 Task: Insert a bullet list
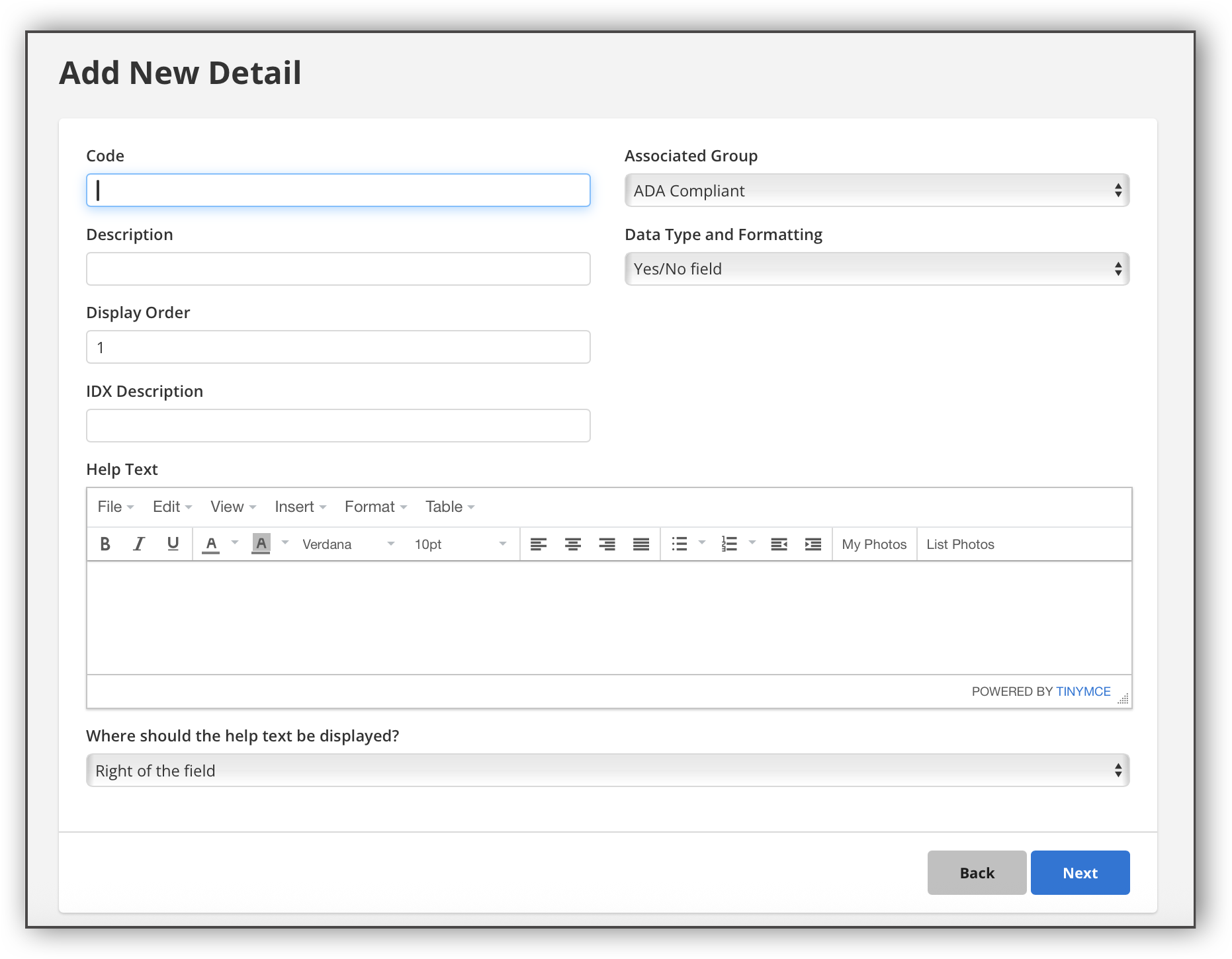point(680,544)
